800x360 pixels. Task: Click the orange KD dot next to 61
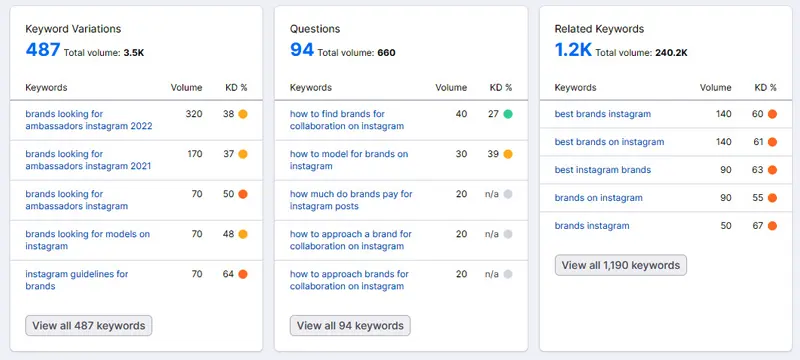point(772,142)
